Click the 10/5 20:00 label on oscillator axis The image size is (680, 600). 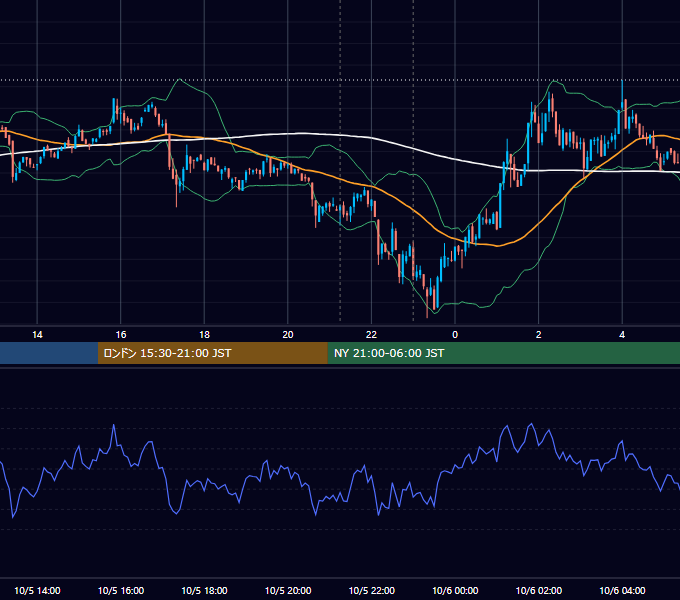pyautogui.click(x=288, y=590)
